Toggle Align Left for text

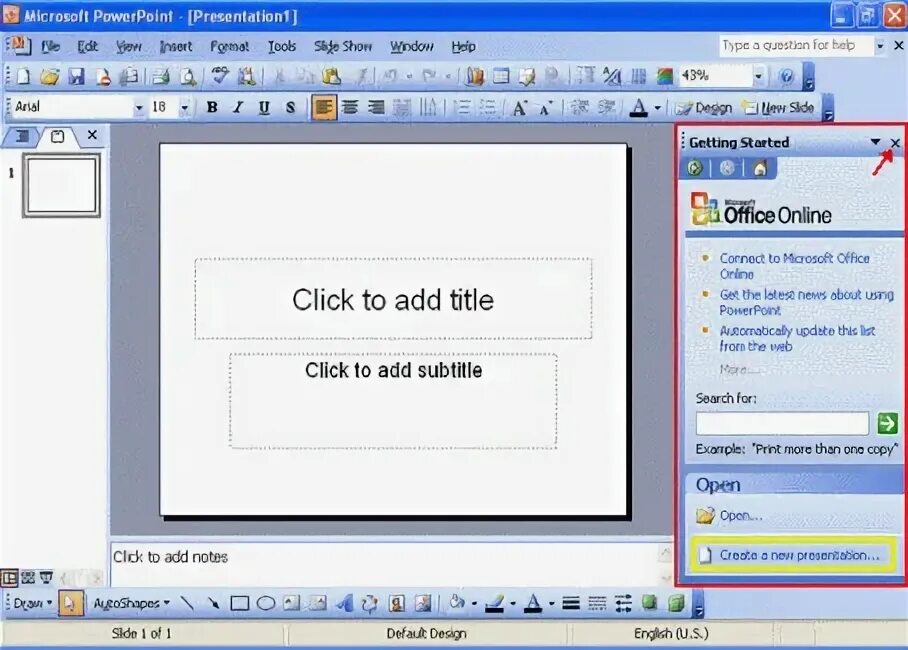324,108
